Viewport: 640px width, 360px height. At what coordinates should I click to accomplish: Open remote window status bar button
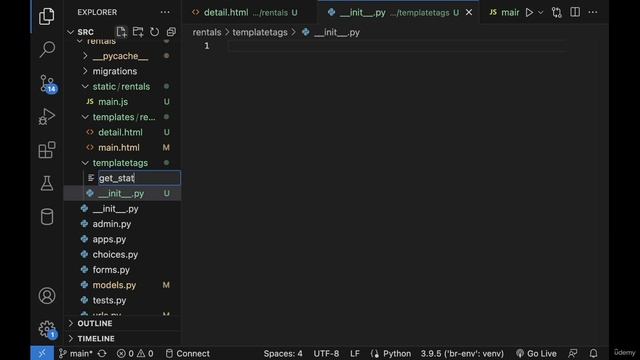pyautogui.click(x=42, y=353)
